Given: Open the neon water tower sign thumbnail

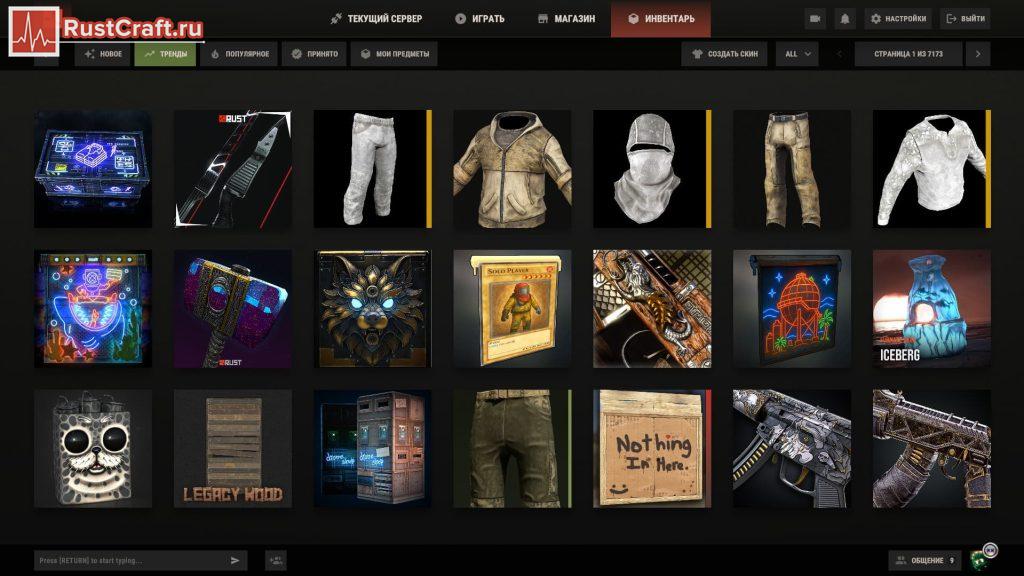Looking at the screenshot, I should 792,309.
